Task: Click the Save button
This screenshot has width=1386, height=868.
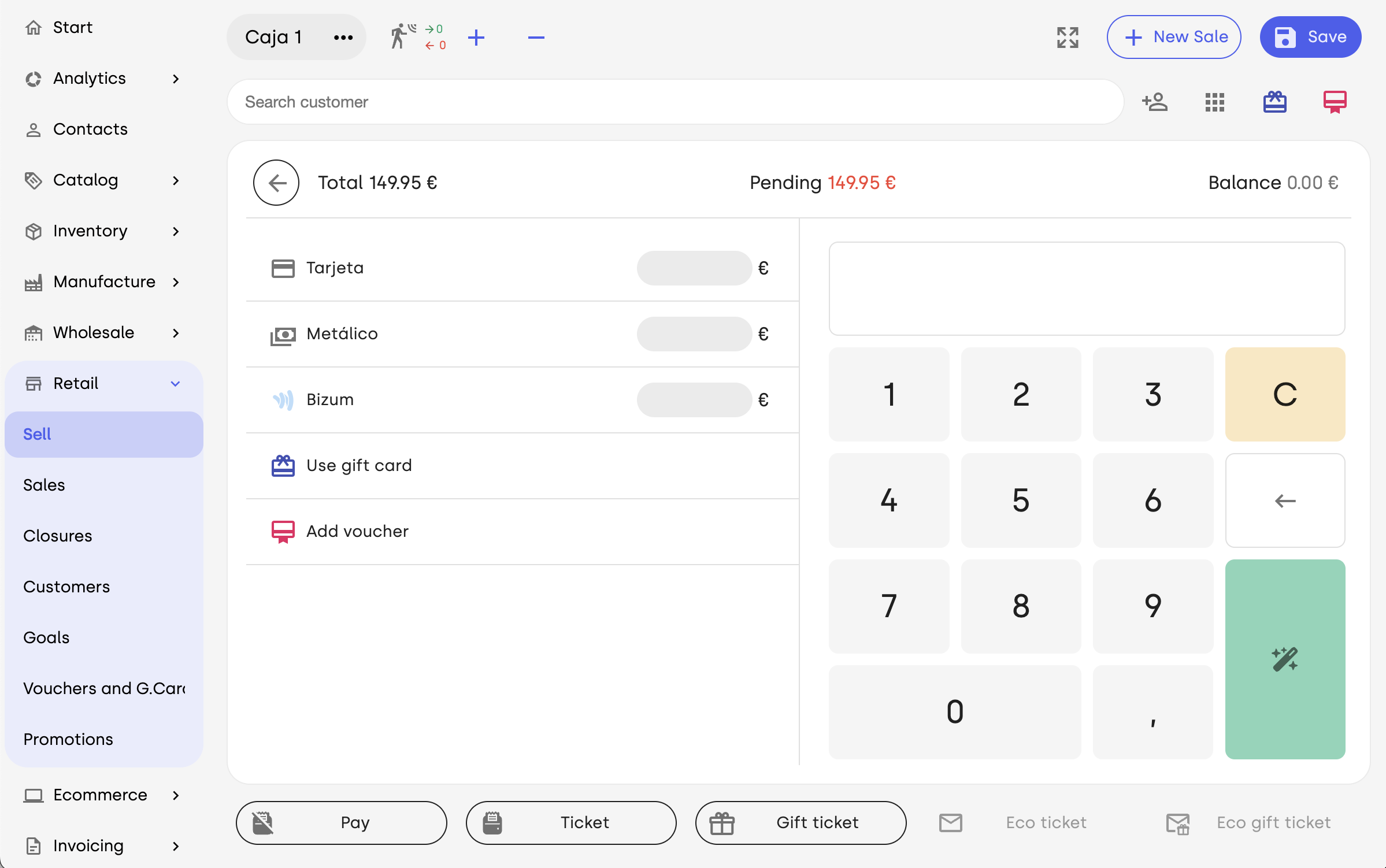Action: point(1310,37)
